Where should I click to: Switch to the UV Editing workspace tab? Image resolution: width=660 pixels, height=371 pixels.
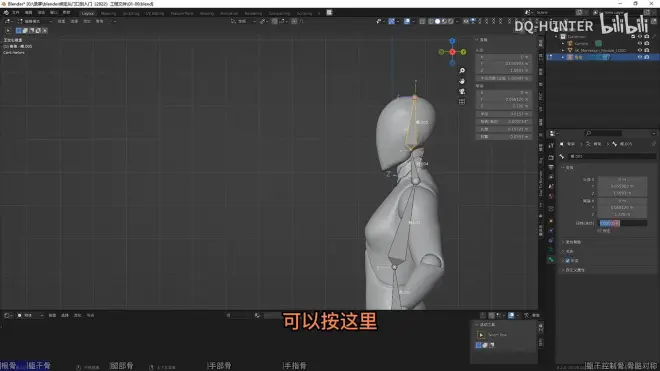coord(154,13)
